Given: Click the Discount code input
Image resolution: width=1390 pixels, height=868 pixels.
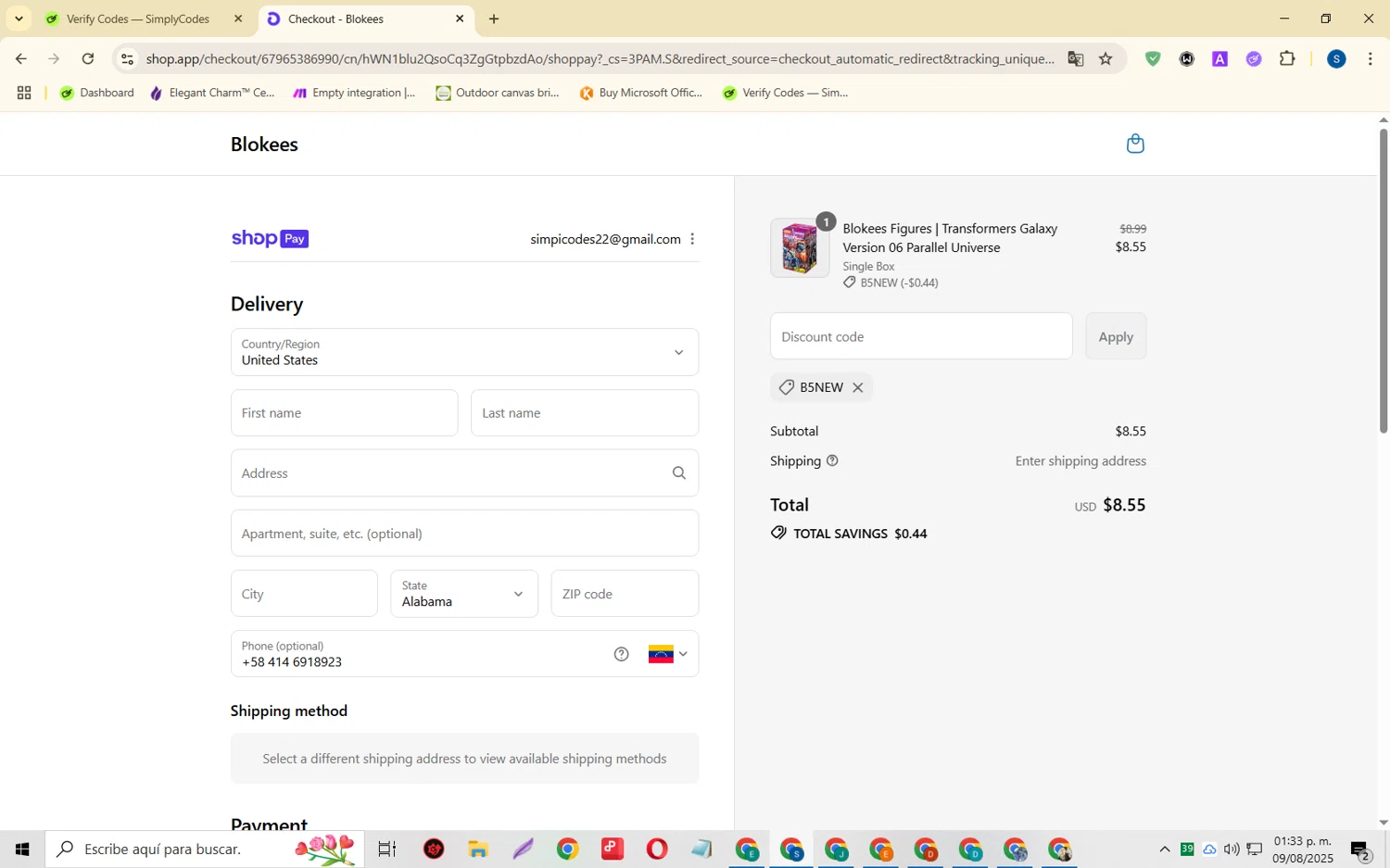Looking at the screenshot, I should (921, 336).
